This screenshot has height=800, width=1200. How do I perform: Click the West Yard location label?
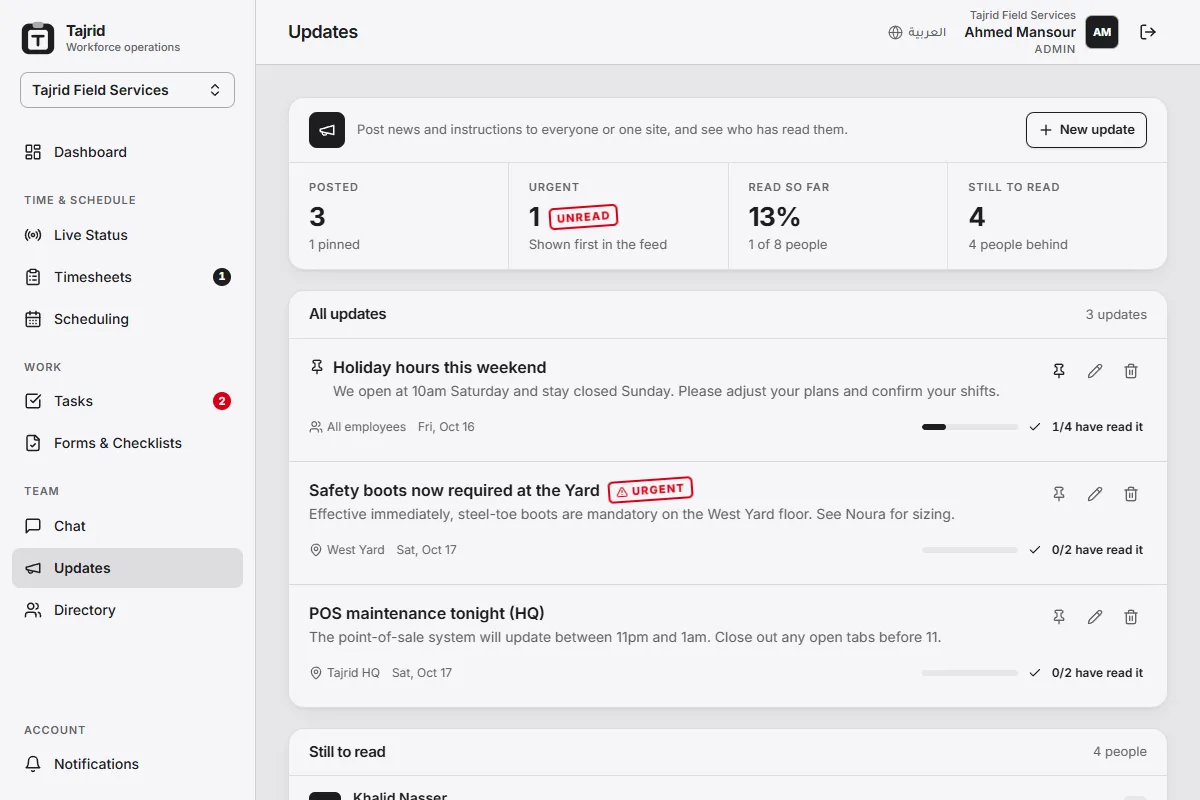point(347,550)
